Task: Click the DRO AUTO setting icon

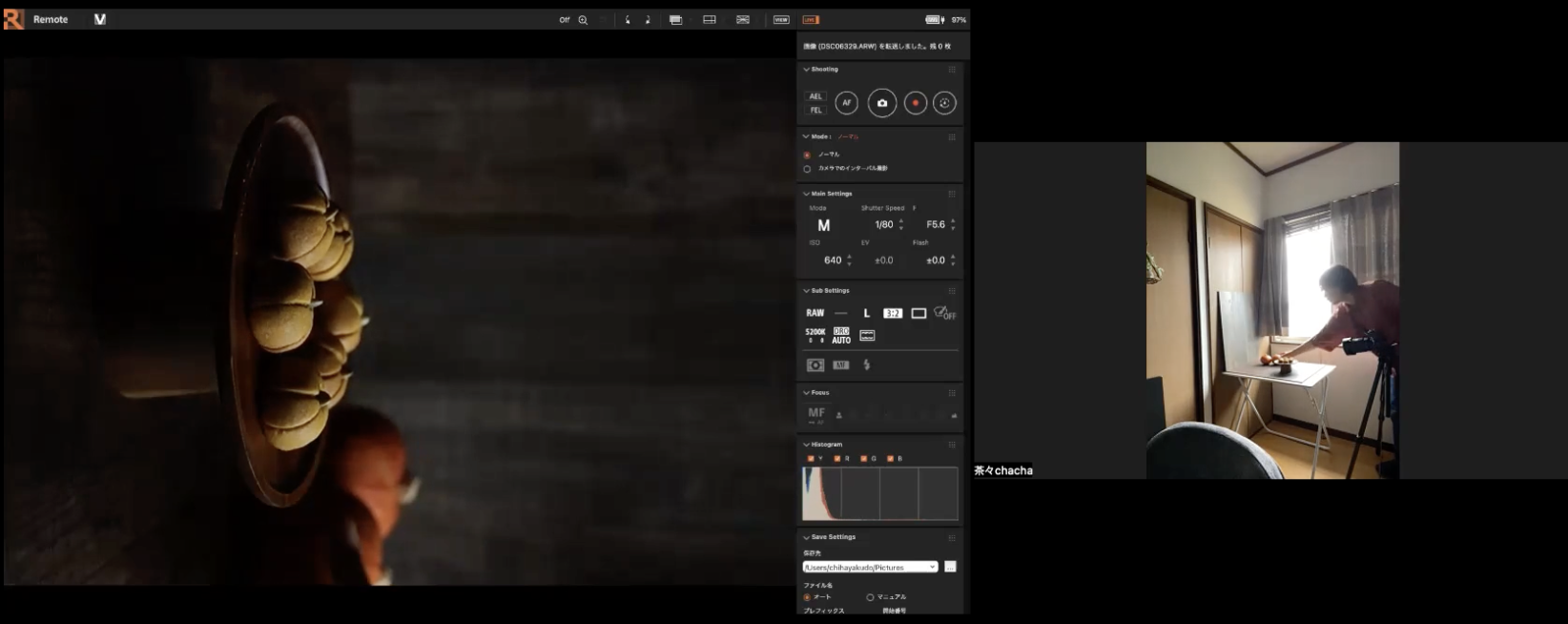Action: pos(841,336)
